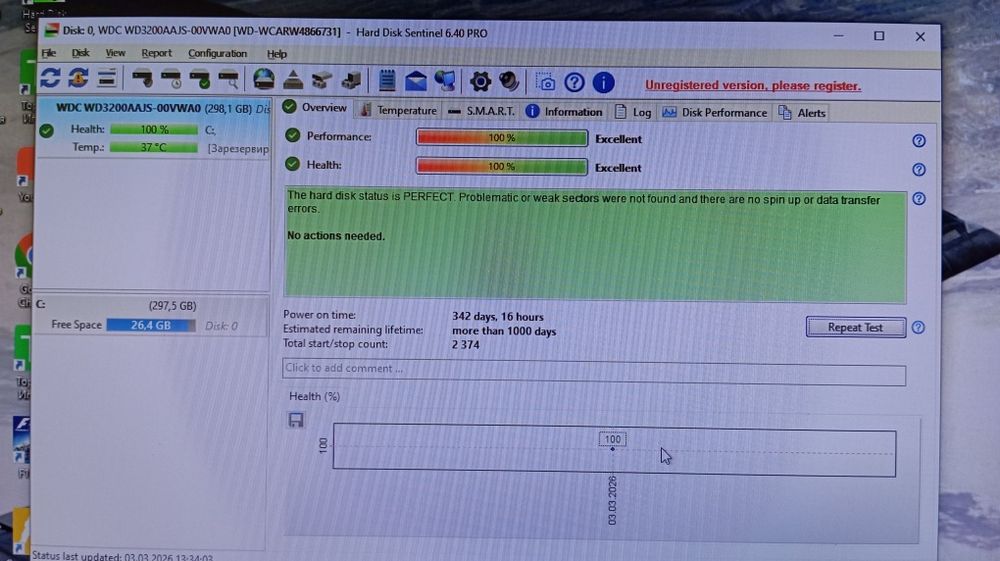
Task: Click the '2 374' start/stop count value
Action: 466,345
